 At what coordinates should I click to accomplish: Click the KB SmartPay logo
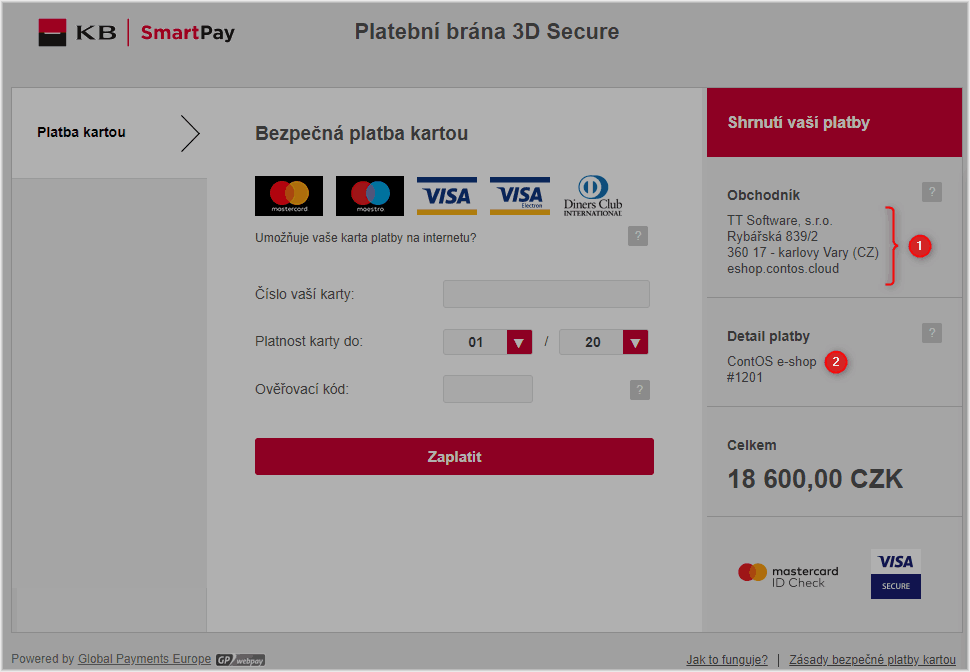click(x=137, y=32)
